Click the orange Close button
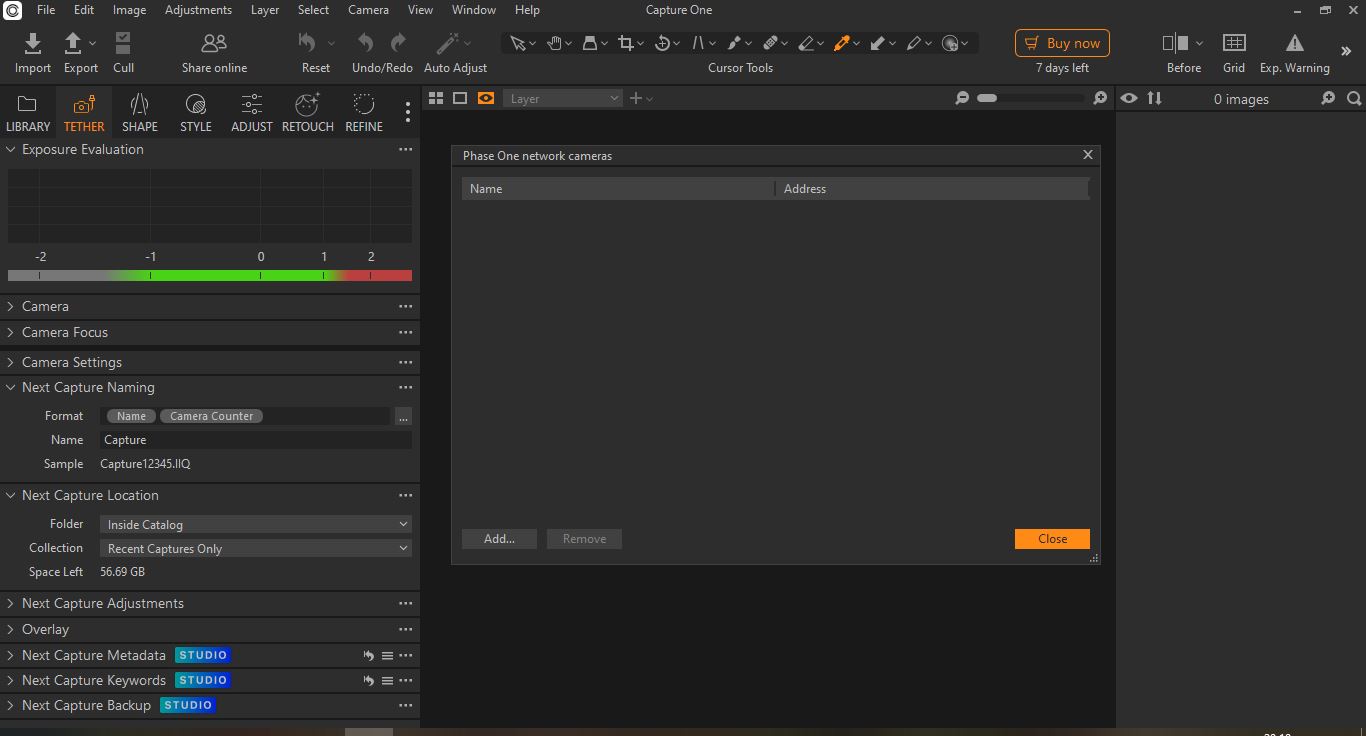Screen dimensions: 1366x736 coord(1052,539)
